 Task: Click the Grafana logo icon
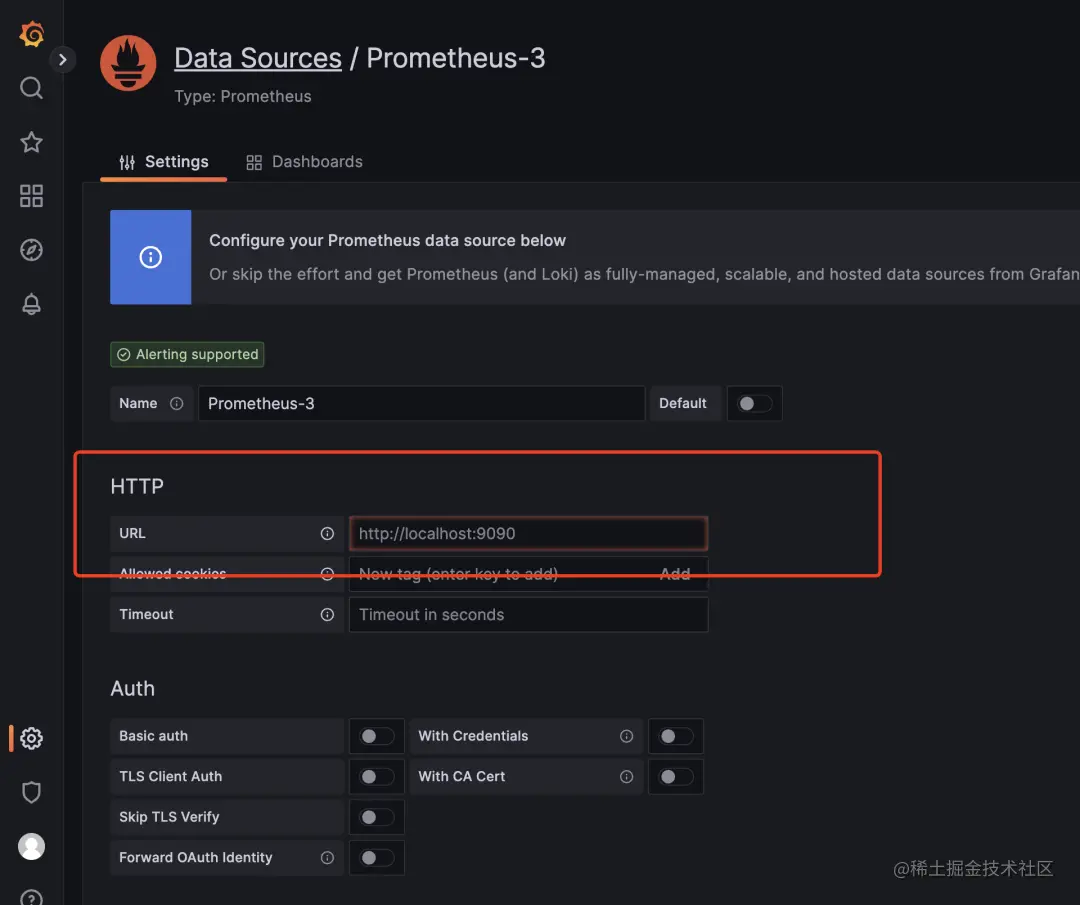tap(32, 33)
